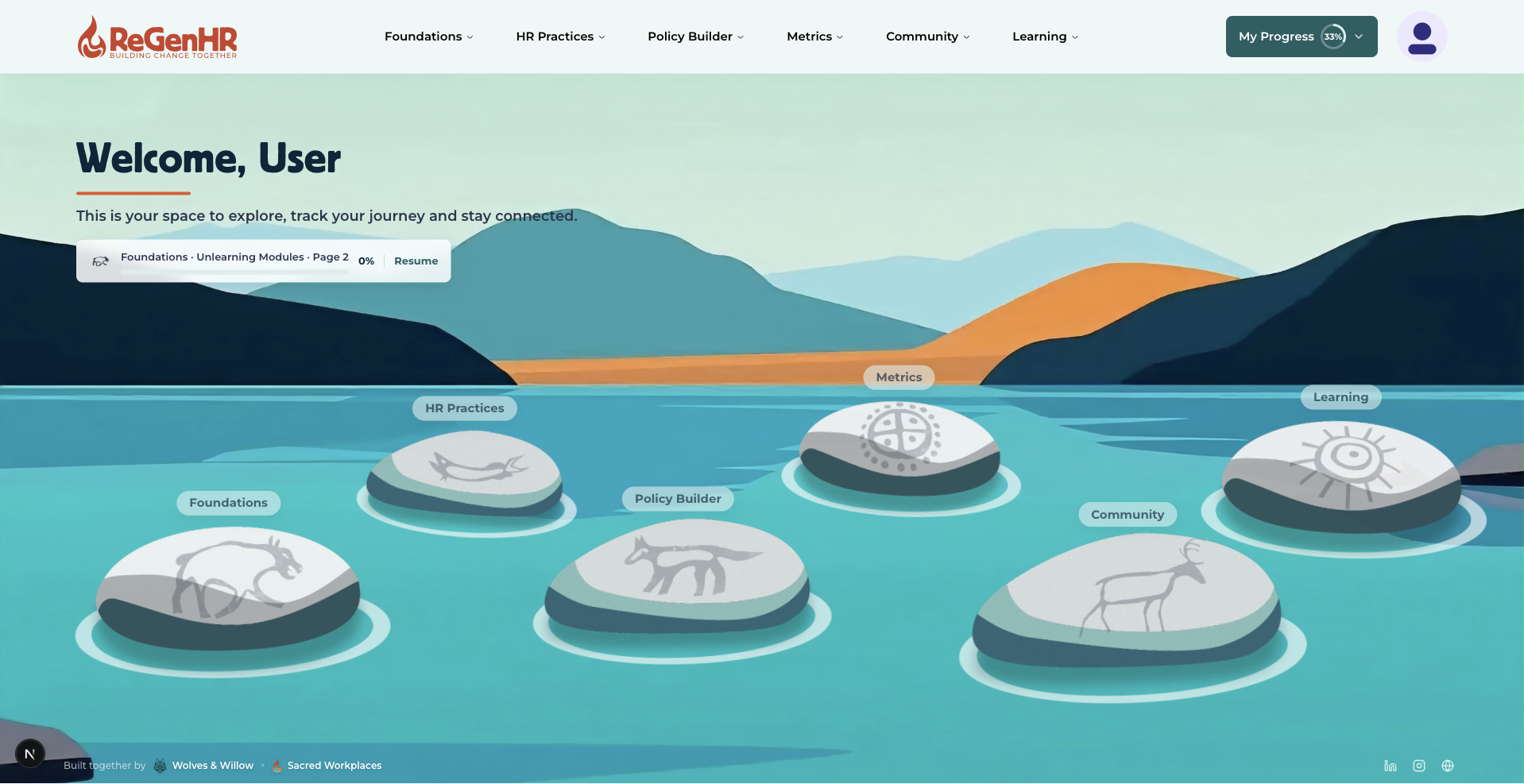Click the Community pill label
1524x784 pixels.
[x=1128, y=515]
